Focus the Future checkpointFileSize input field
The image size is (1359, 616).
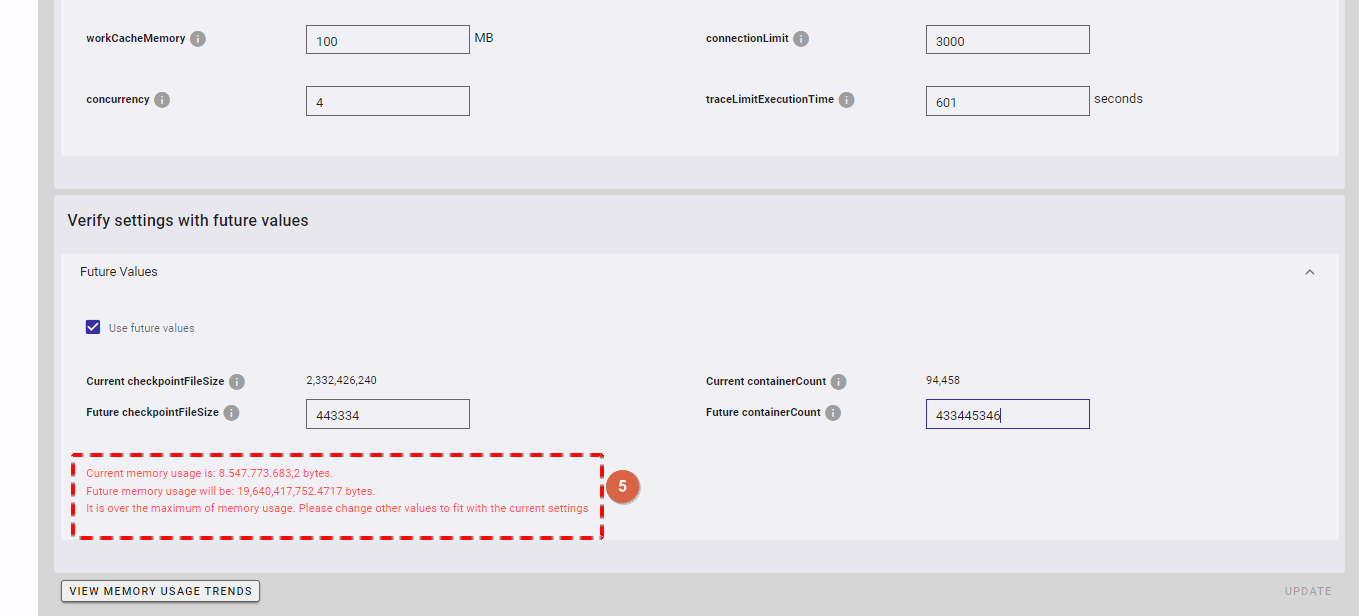388,414
